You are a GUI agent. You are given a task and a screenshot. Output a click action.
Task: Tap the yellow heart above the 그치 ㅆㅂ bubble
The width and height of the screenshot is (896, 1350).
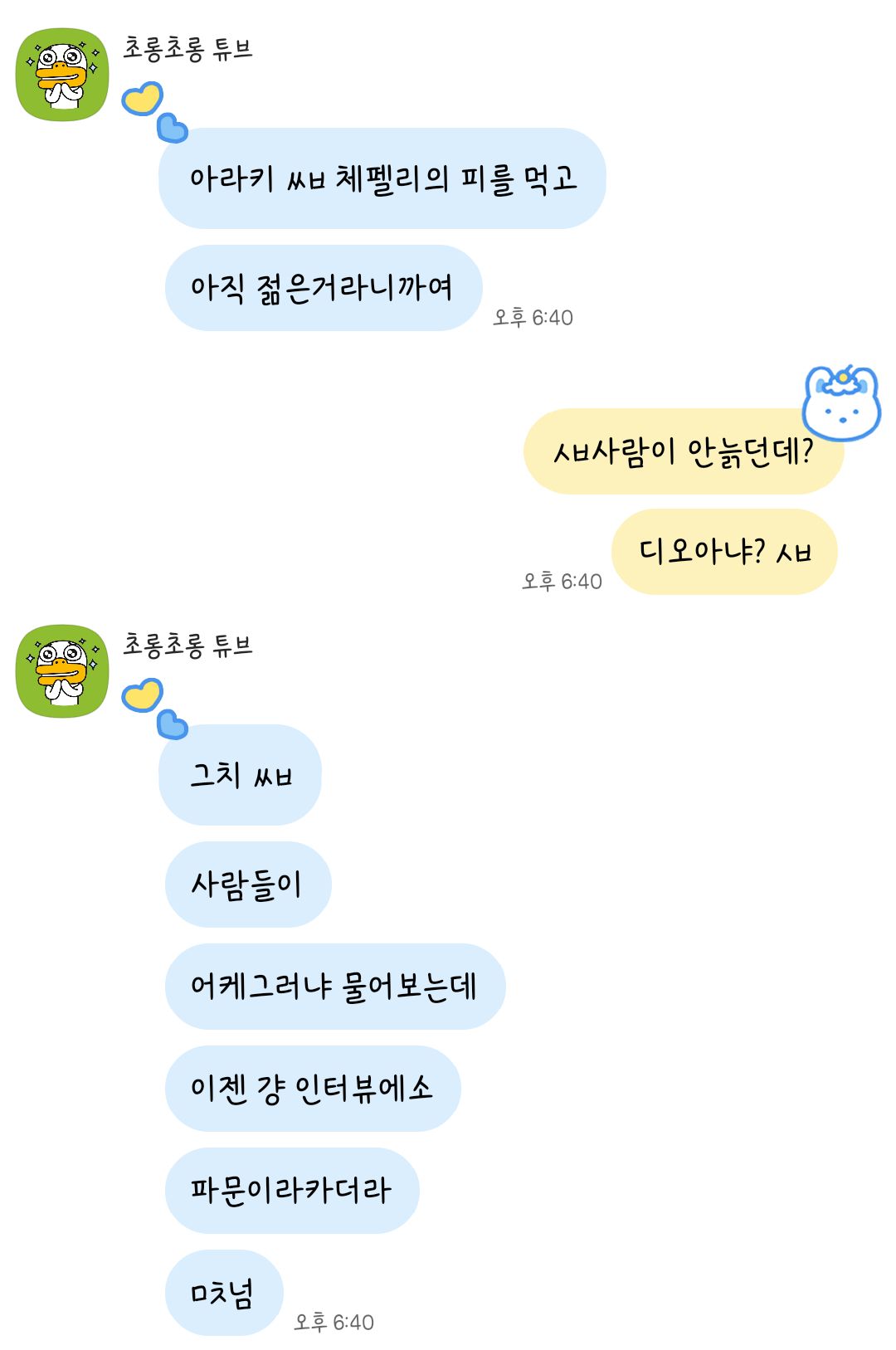tap(143, 694)
